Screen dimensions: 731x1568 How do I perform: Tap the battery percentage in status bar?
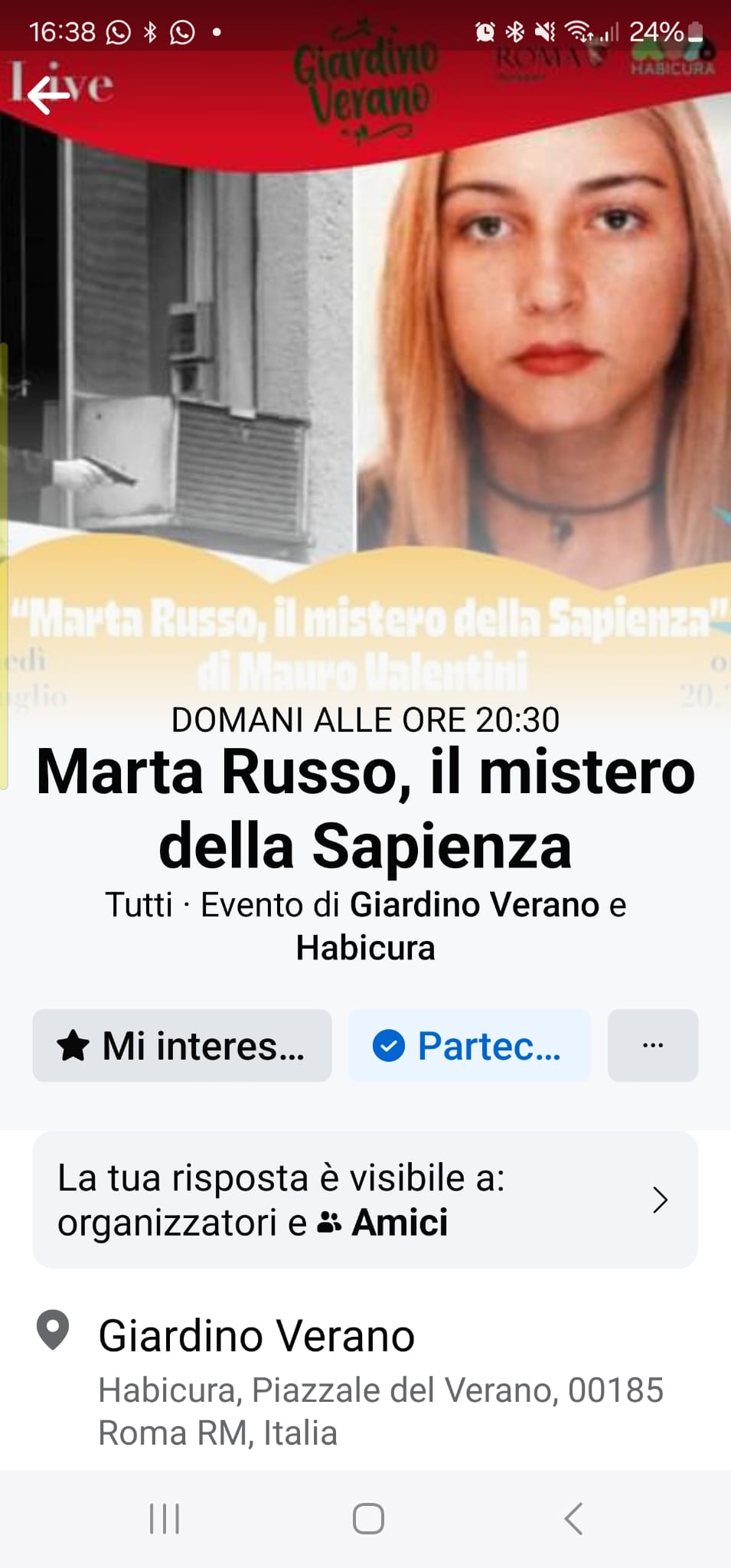[656, 31]
